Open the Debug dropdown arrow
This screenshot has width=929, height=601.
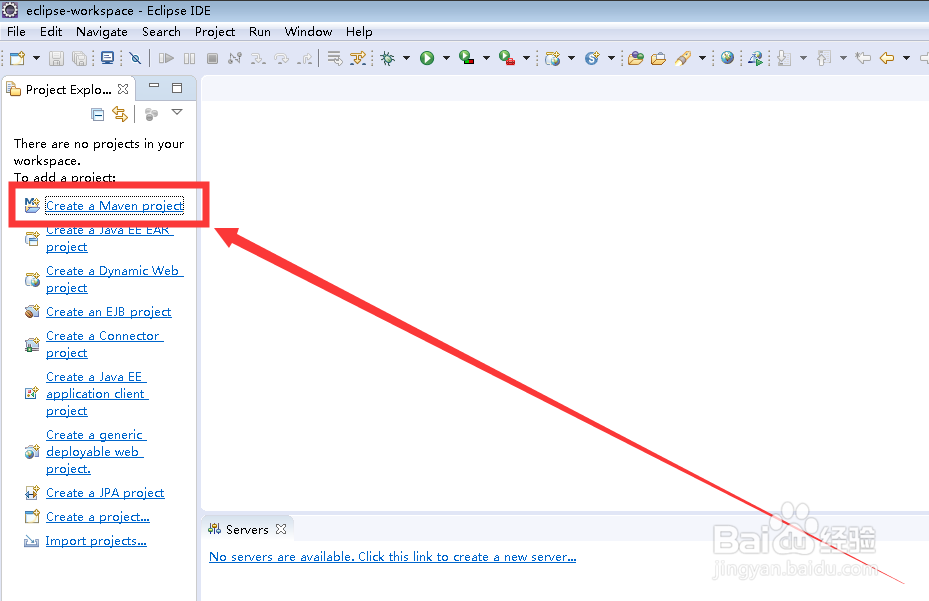point(406,58)
